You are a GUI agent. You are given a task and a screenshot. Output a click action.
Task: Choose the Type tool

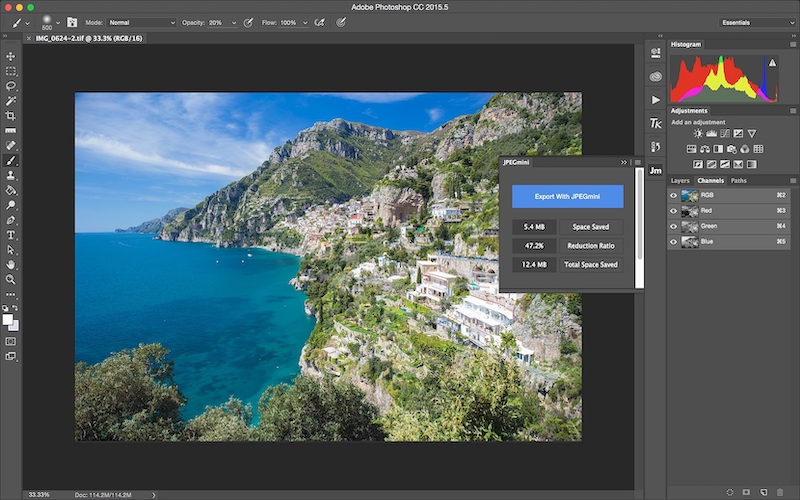pyautogui.click(x=11, y=235)
